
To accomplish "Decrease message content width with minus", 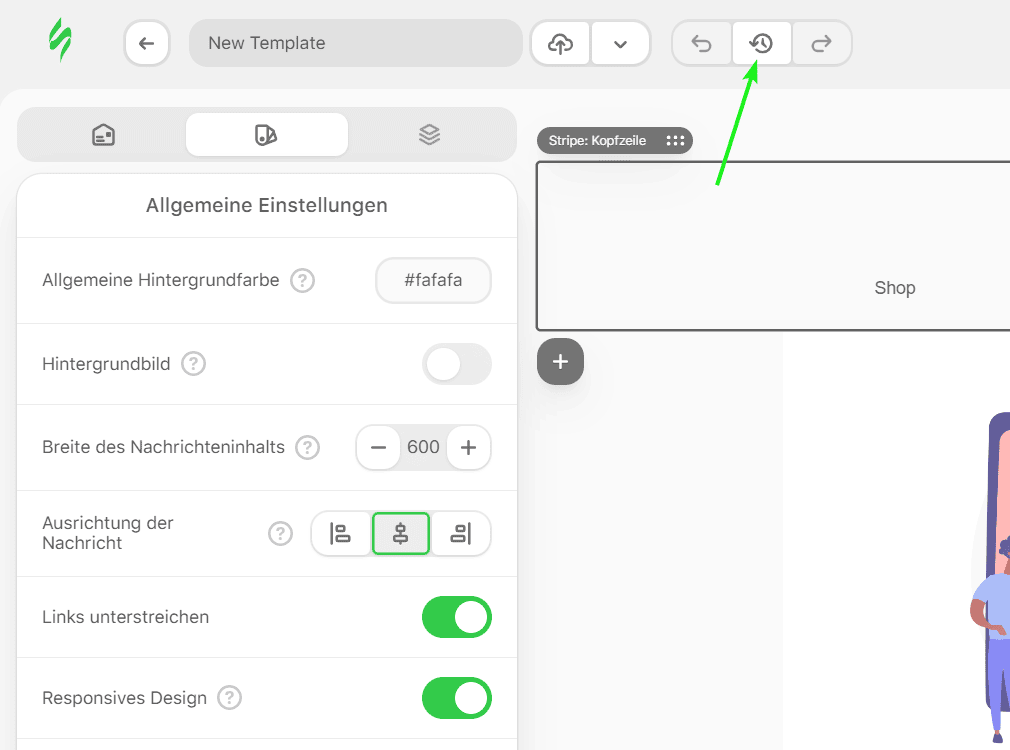I will pyautogui.click(x=379, y=447).
